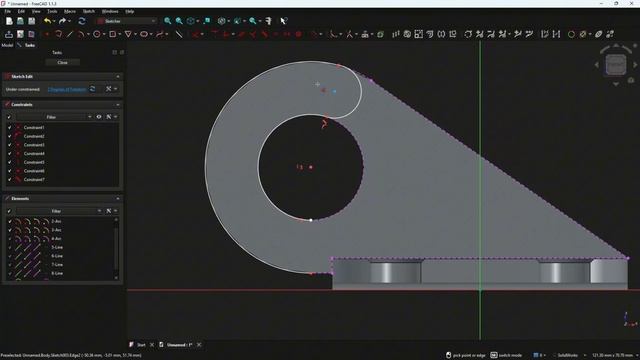Click the Leave sketch icon
Screen dimensions: 640x360
coord(9,34)
